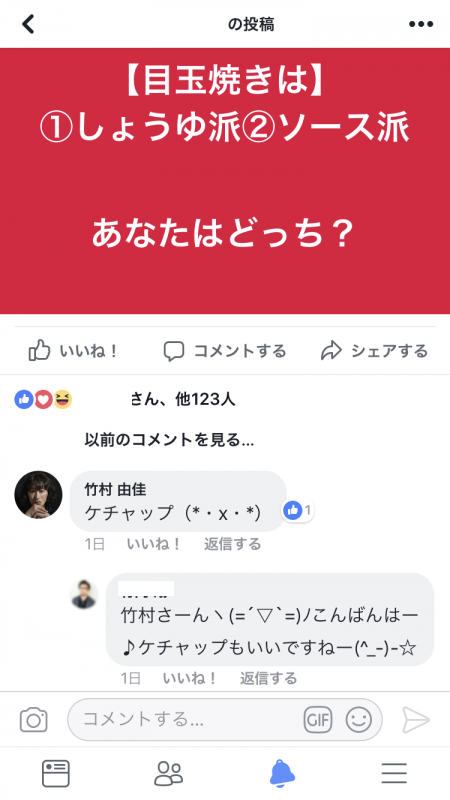Tap the send arrow to post comment
This screenshot has height=800, width=450.
click(416, 720)
